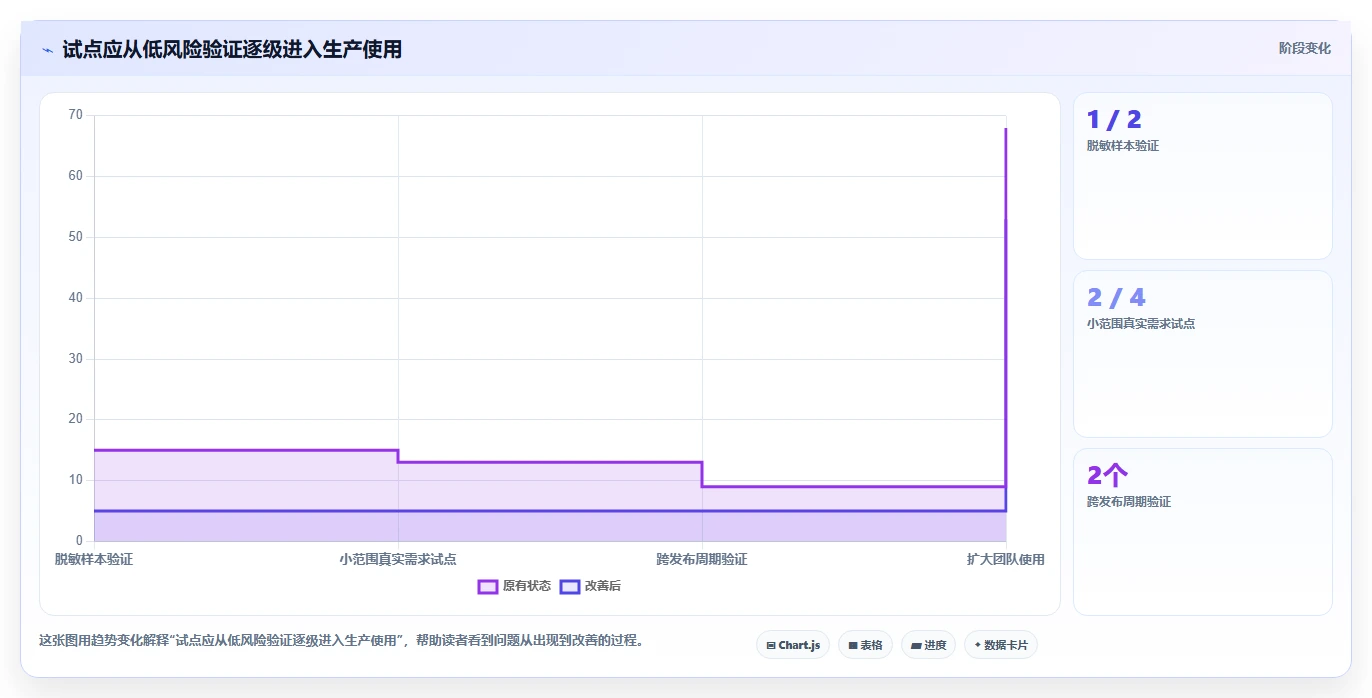Click the 阶段变化 label in the header
This screenshot has height=698, width=1372.
(x=1304, y=48)
